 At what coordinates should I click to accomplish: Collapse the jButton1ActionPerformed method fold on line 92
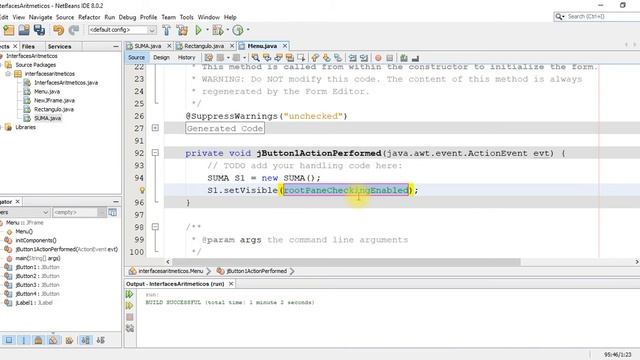point(155,153)
